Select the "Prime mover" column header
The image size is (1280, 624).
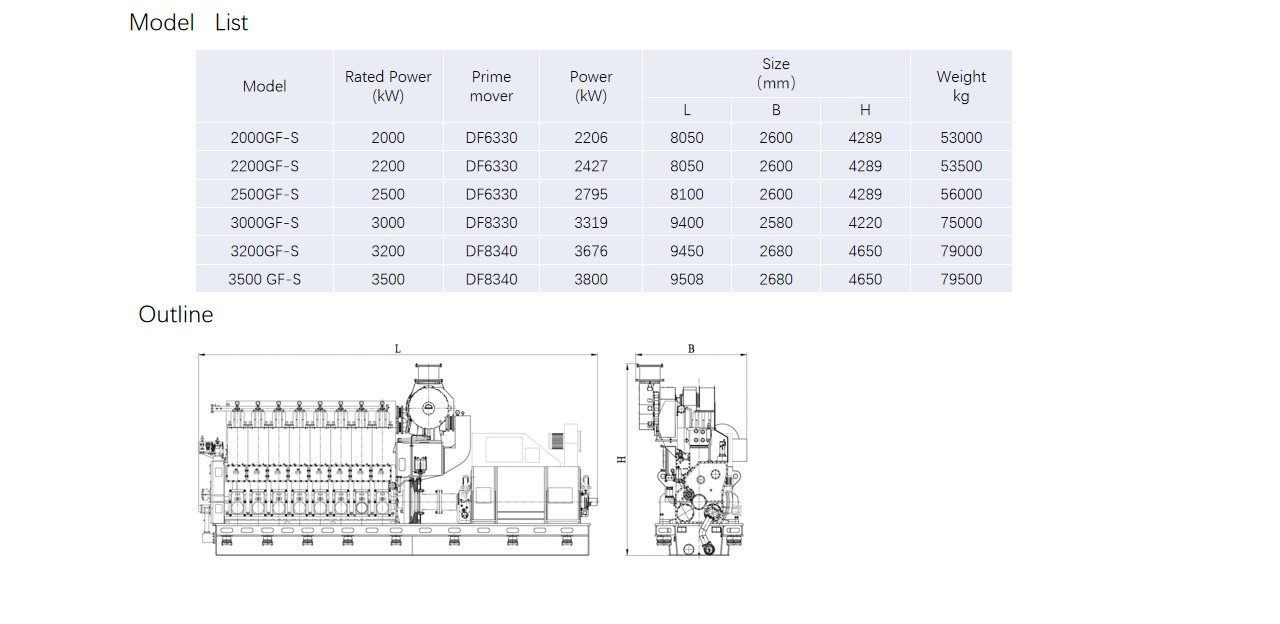(x=491, y=86)
